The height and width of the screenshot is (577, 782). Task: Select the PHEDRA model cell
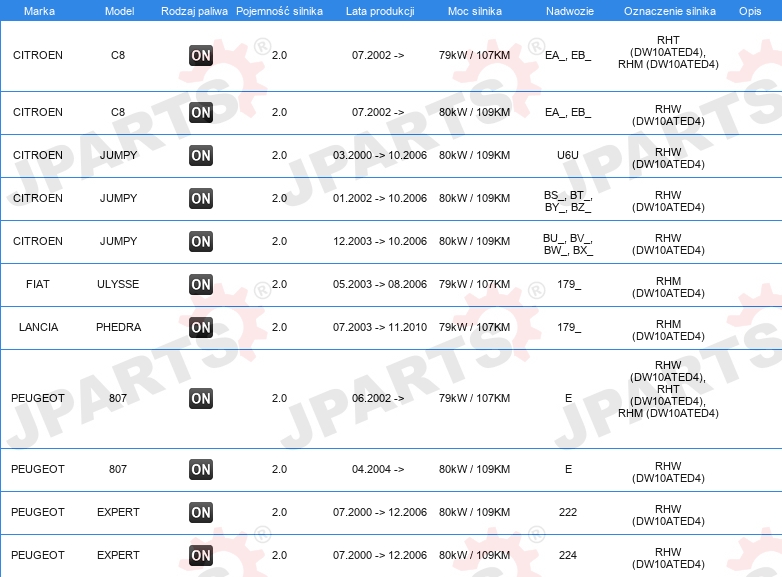(119, 327)
